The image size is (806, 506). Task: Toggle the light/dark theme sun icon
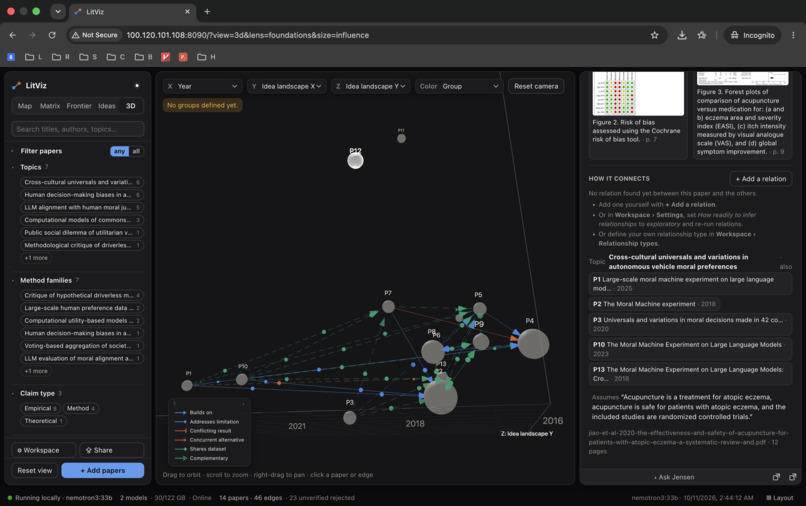[137, 85]
